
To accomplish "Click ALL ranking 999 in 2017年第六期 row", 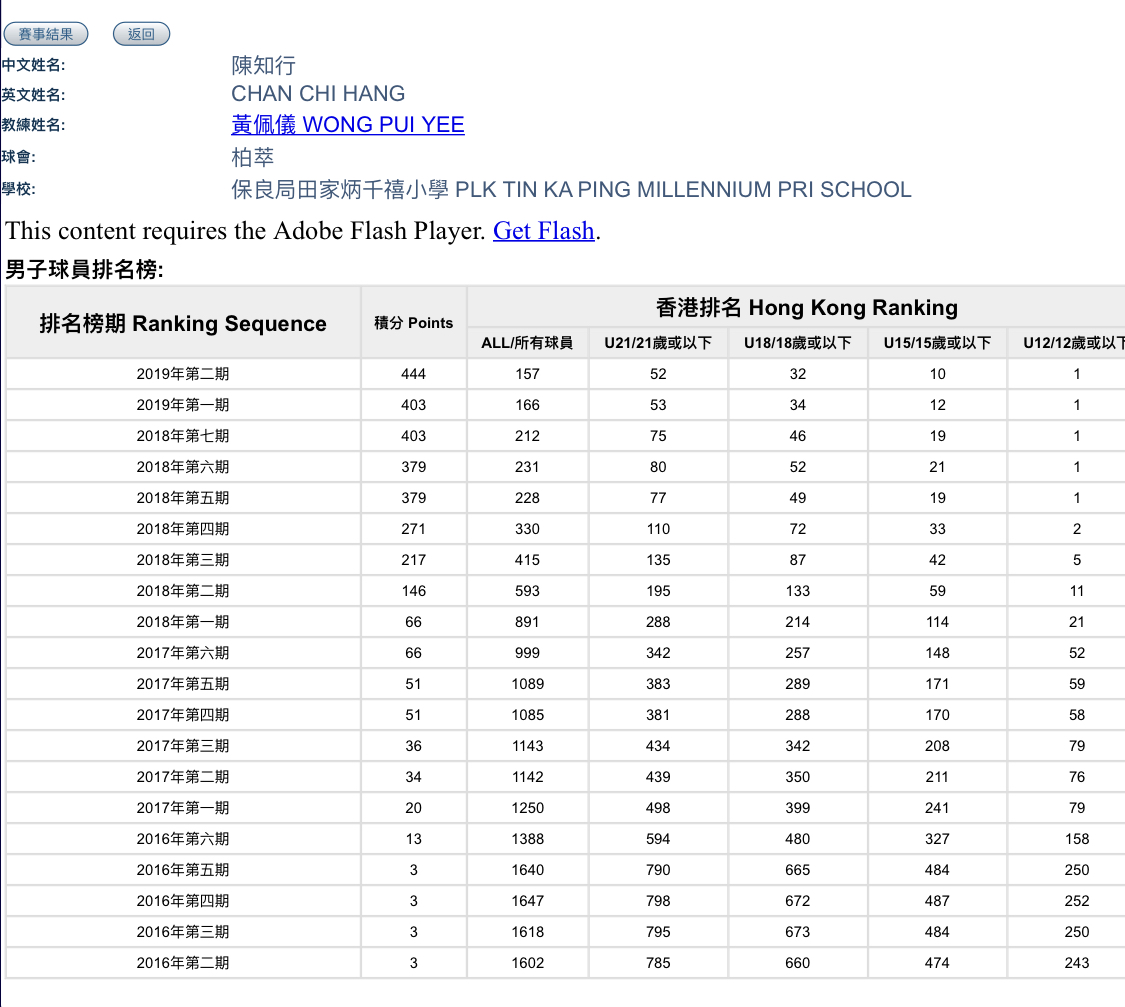I will (x=527, y=653).
